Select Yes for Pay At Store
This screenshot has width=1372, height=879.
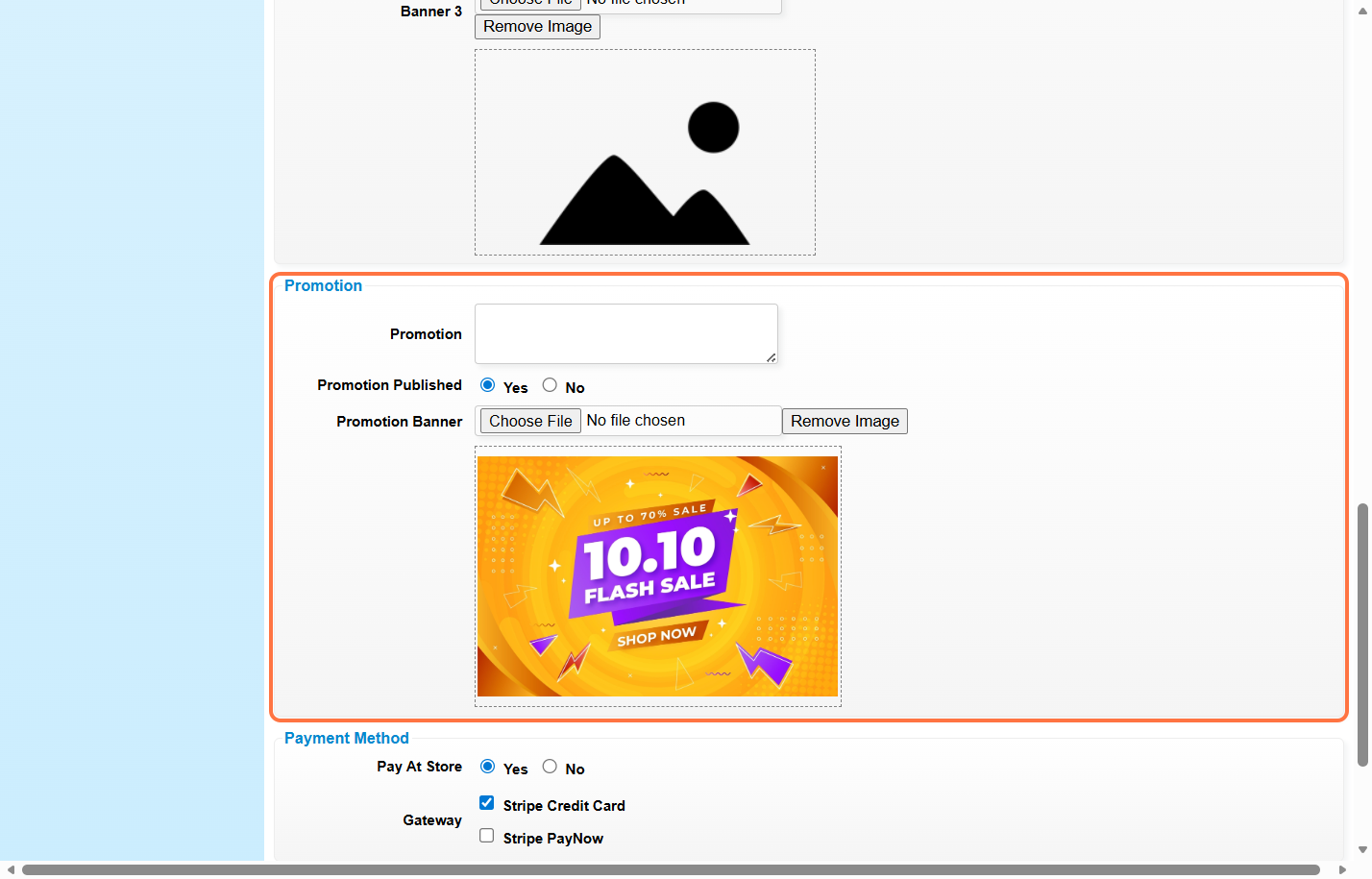pyautogui.click(x=488, y=767)
